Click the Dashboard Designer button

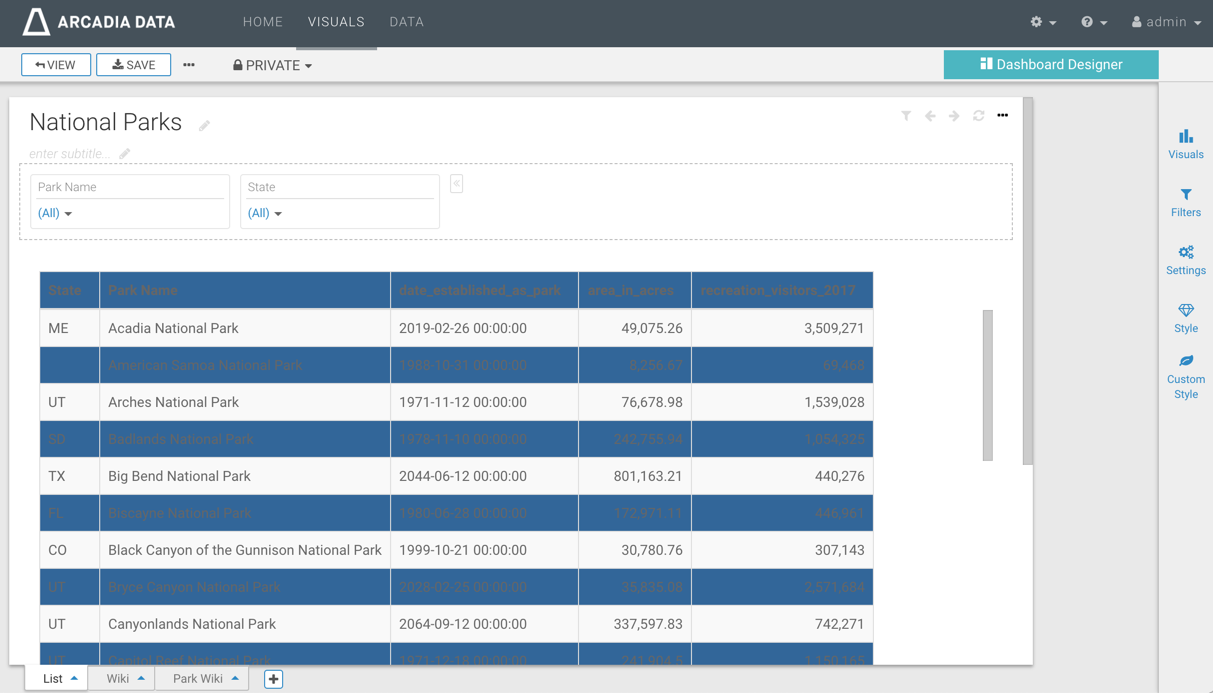(x=1051, y=64)
